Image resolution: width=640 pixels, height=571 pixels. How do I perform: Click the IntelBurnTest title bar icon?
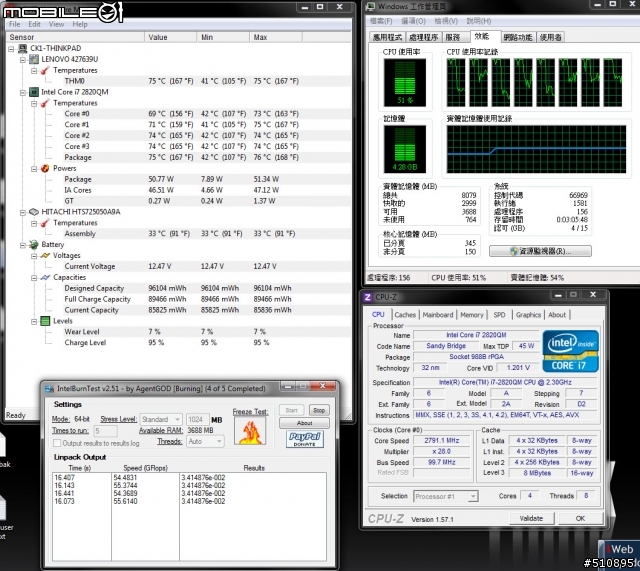pos(49,389)
